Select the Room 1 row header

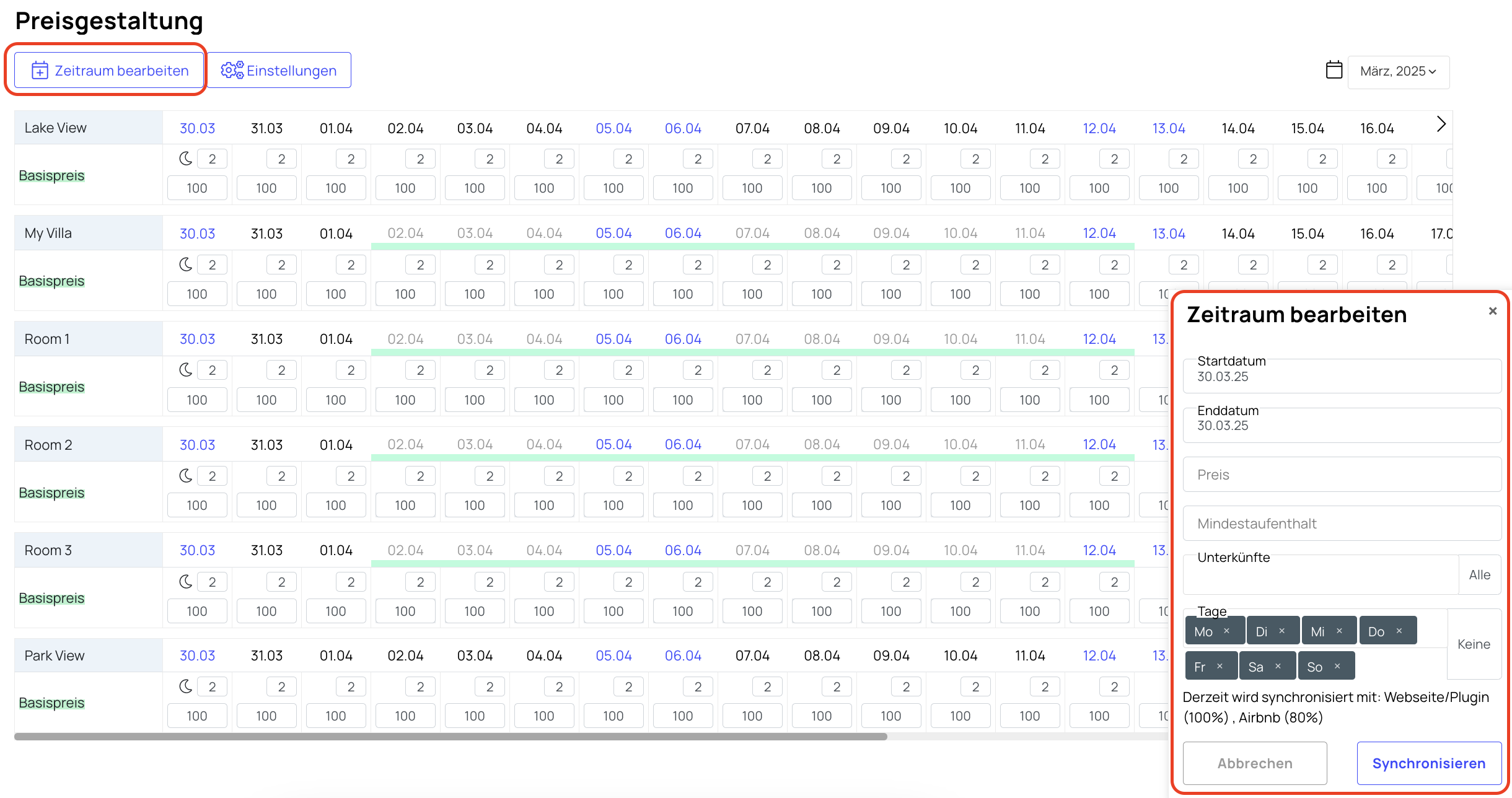tap(89, 339)
